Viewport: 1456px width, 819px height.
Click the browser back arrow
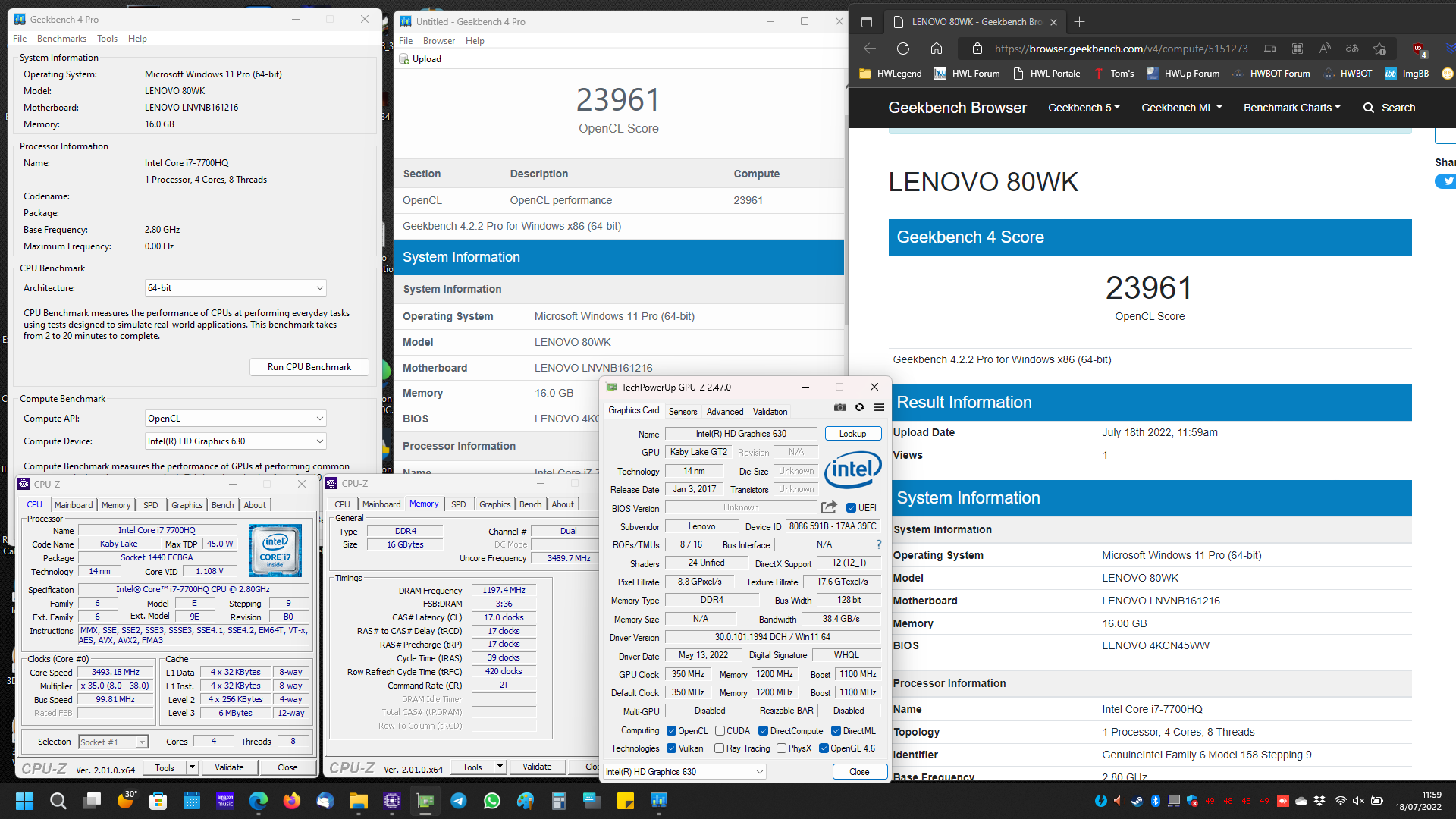870,49
